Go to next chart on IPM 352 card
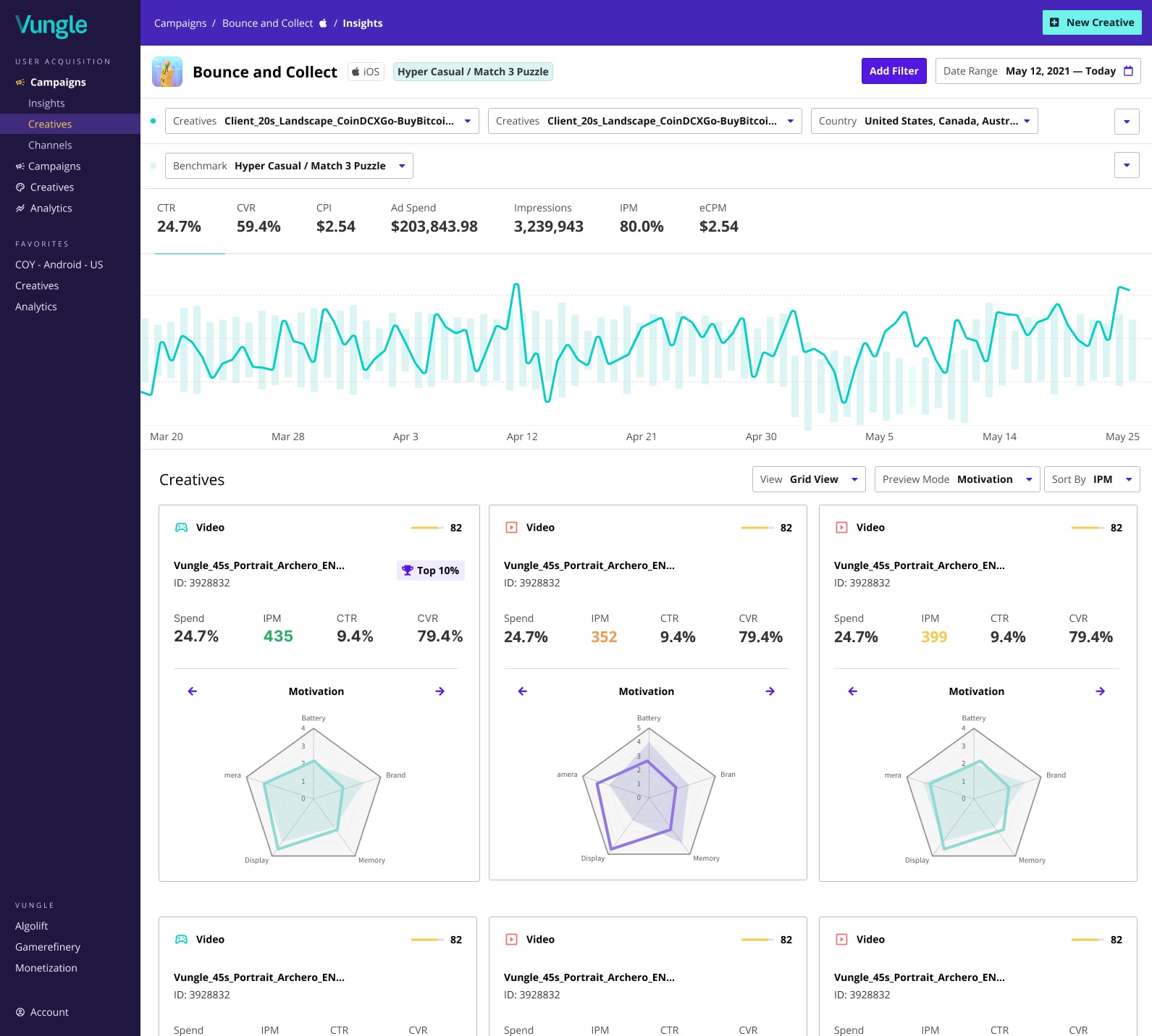This screenshot has height=1036, width=1152. point(770,691)
